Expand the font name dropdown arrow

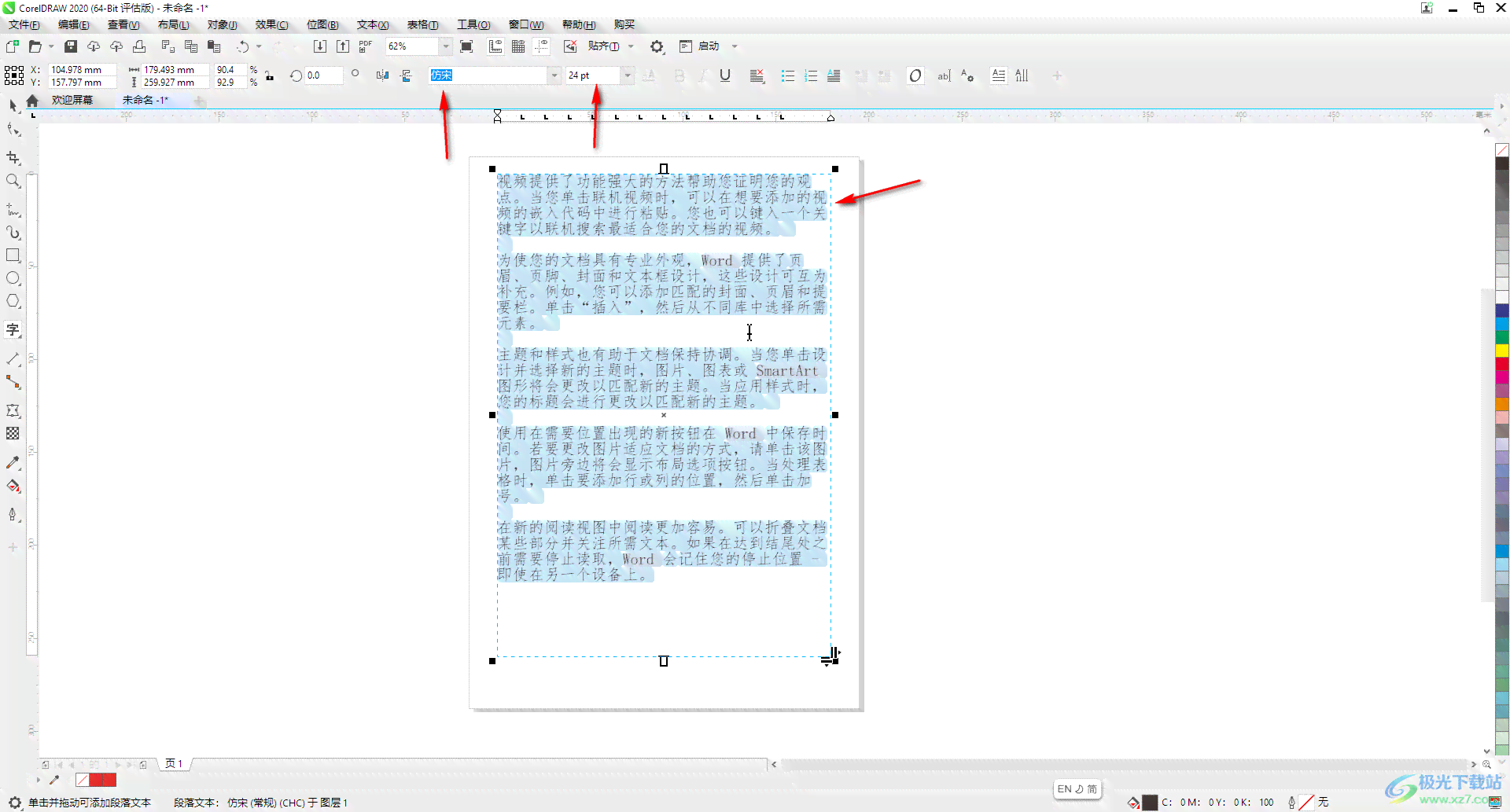pyautogui.click(x=554, y=75)
